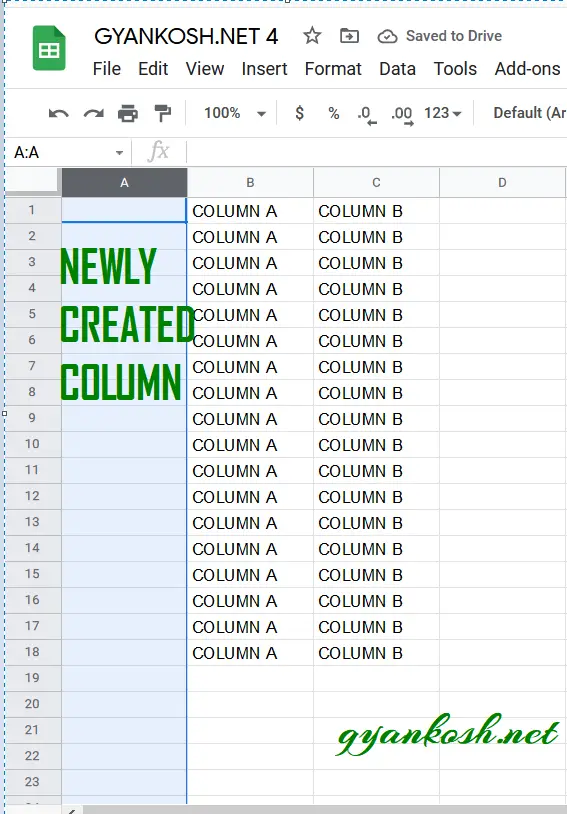Open the 123 more formats dropdown
This screenshot has width=567, height=814.
[442, 113]
